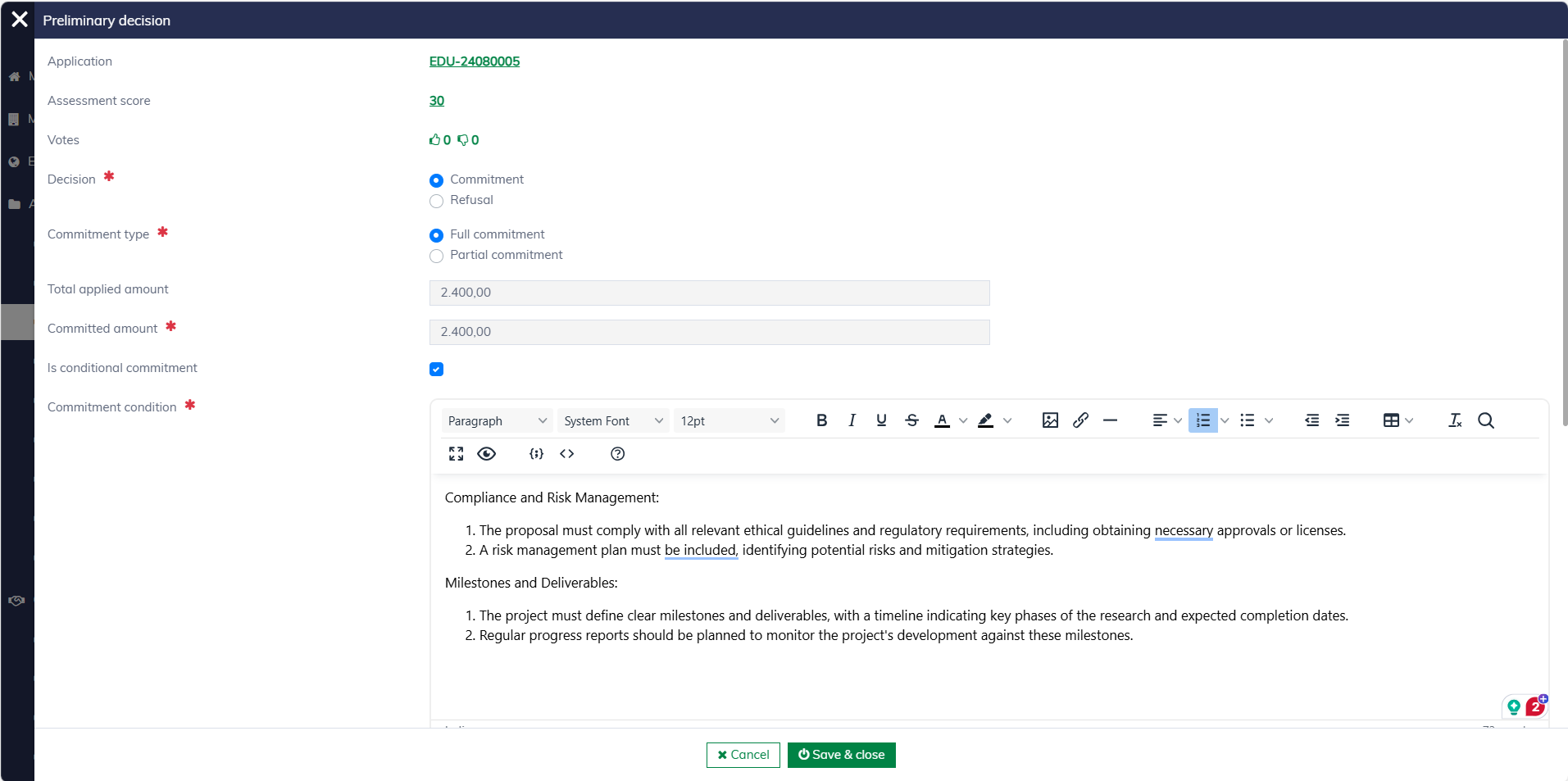This screenshot has width=1568, height=781.
Task: Clear formatting using the Tx icon
Action: pyautogui.click(x=1455, y=420)
